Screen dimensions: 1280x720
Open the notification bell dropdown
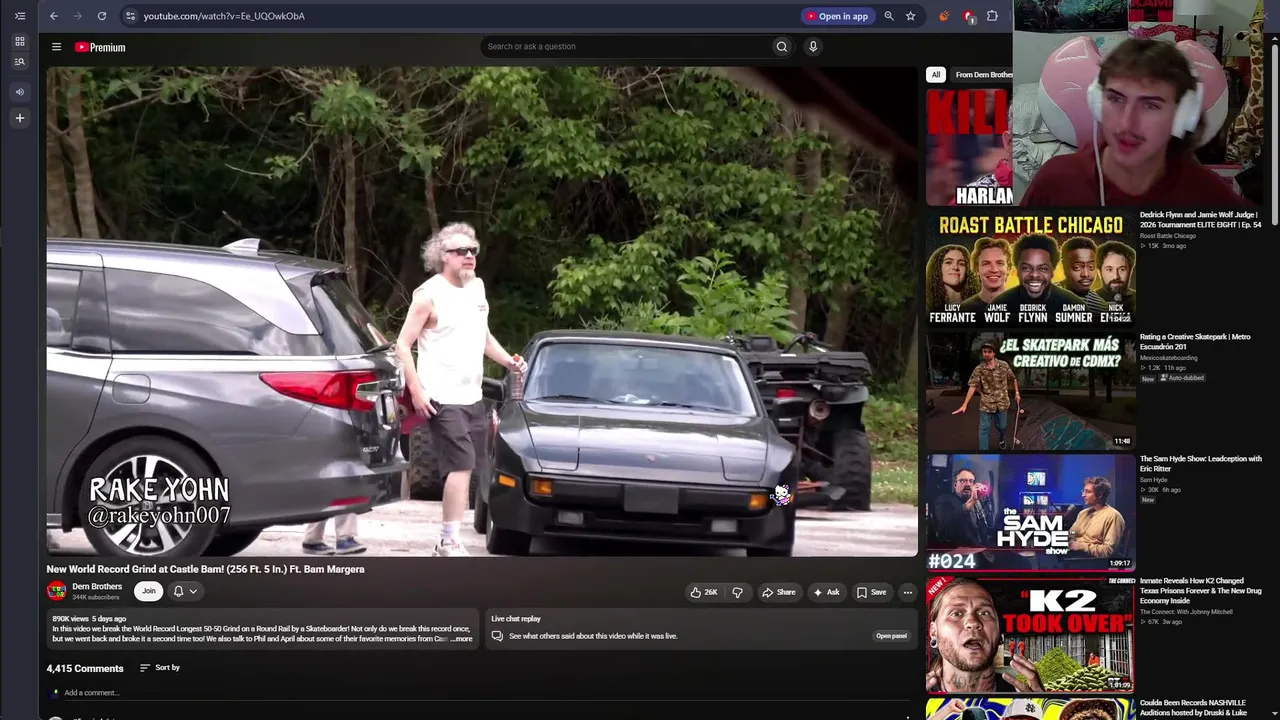point(185,591)
